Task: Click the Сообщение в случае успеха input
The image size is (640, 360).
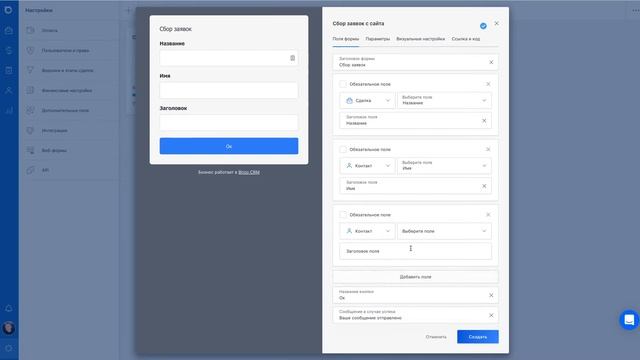Action: [x=416, y=315]
